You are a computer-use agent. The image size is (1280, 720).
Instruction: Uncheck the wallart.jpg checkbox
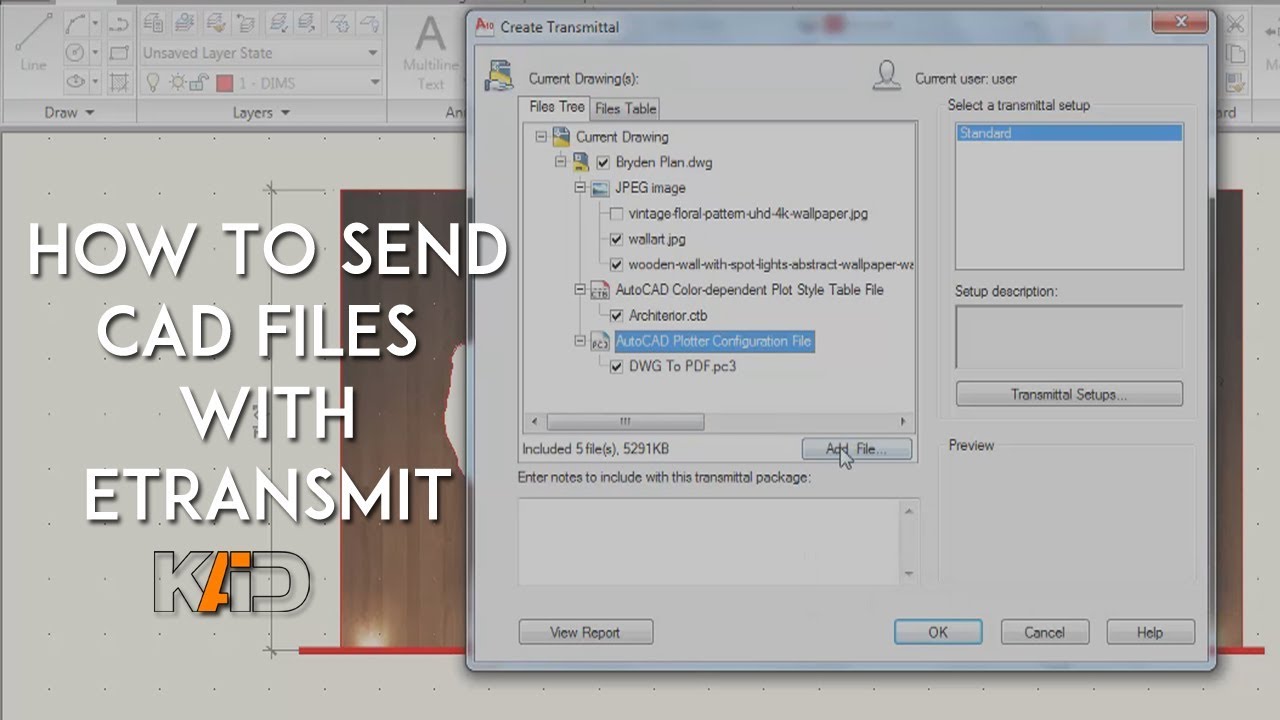pyautogui.click(x=616, y=239)
